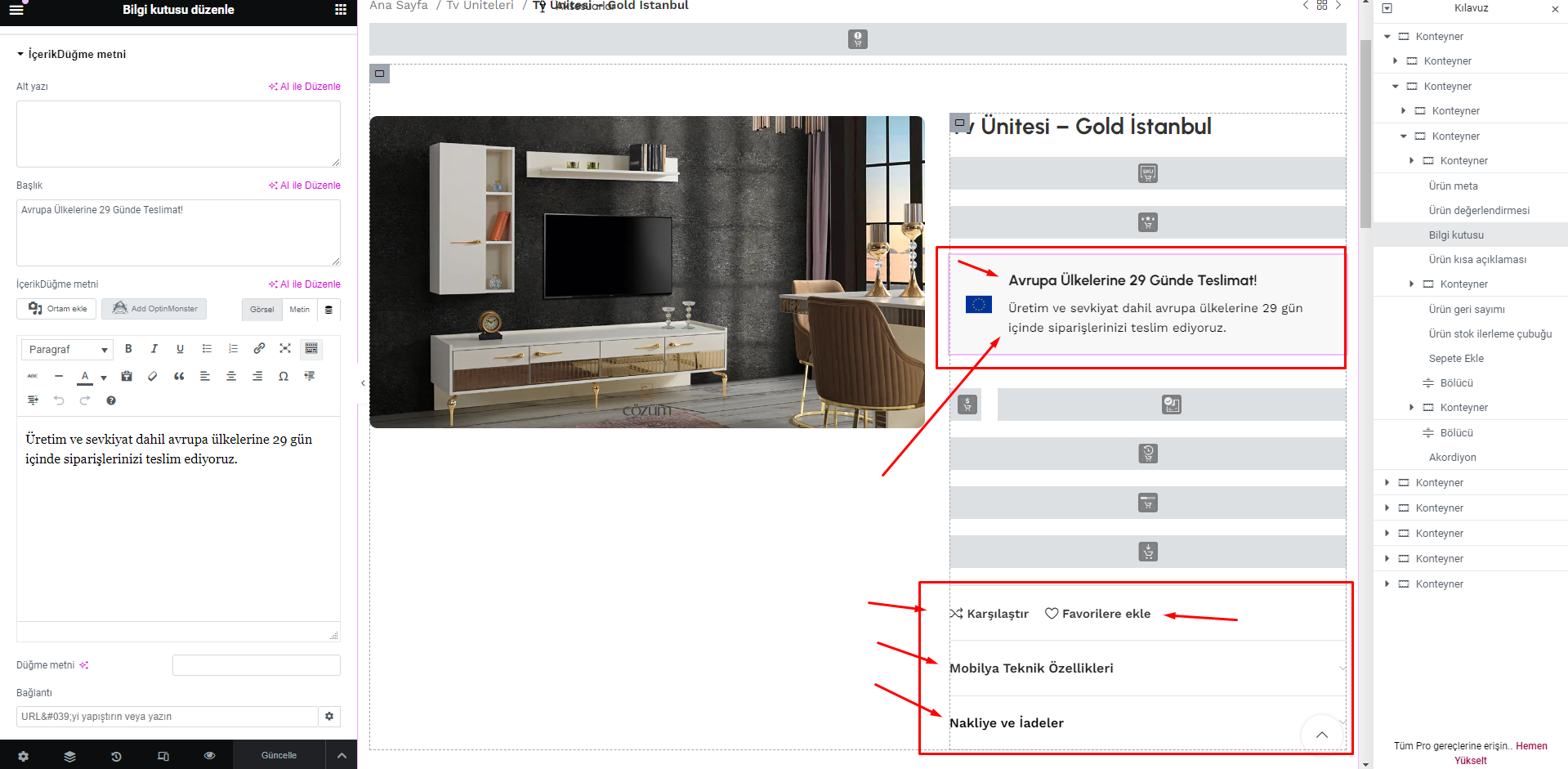
Task: Insert a horizontal line
Action: [x=59, y=376]
